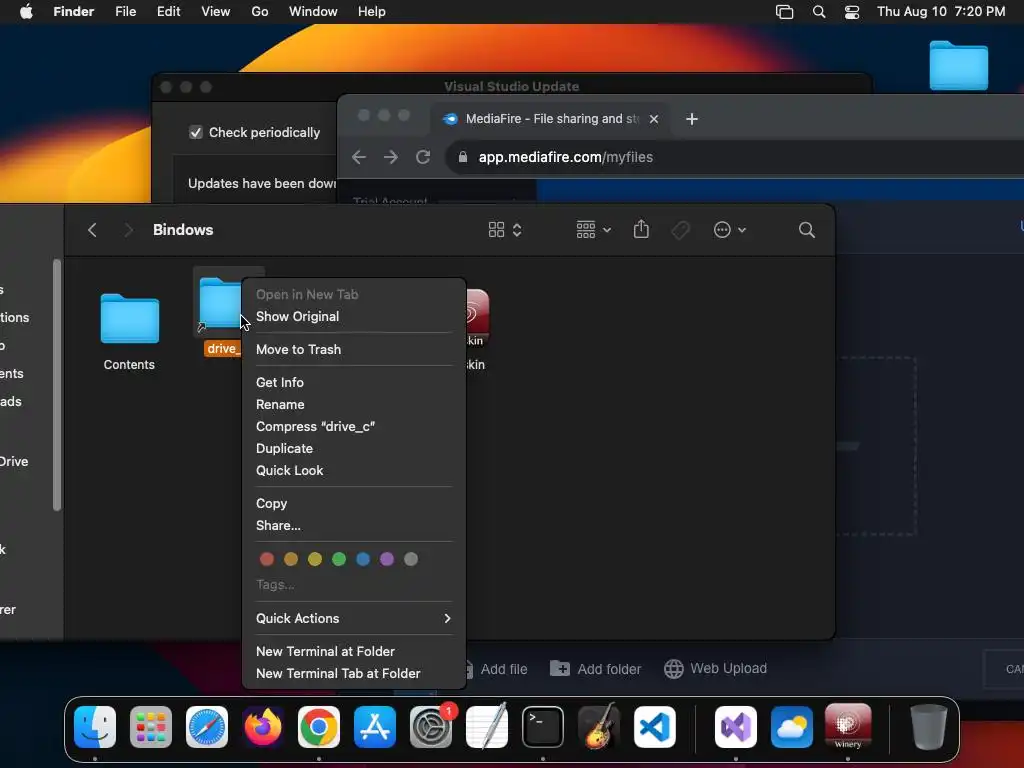Open Firefox from the Dock

pos(263,727)
